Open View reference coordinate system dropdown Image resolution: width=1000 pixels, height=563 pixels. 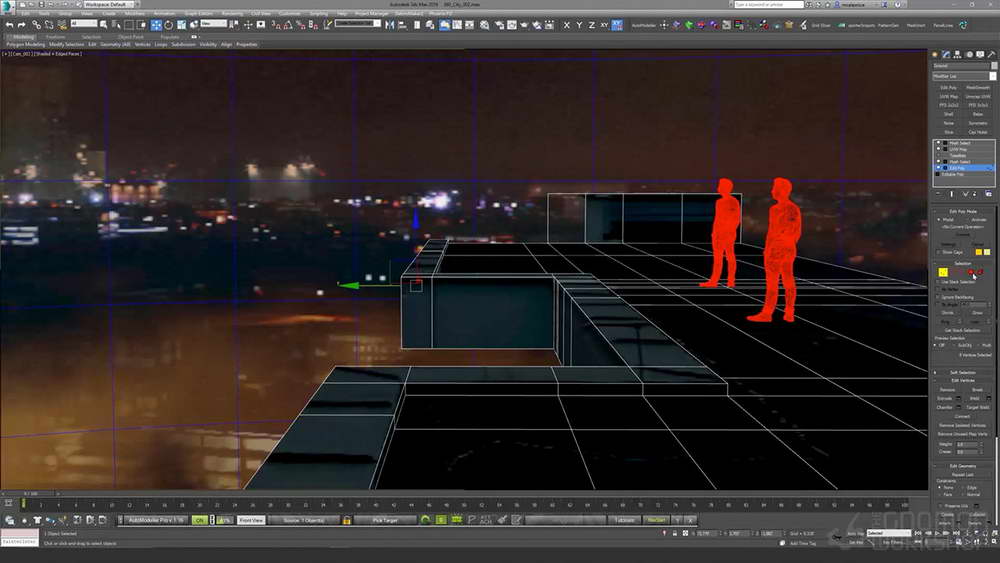[214, 24]
